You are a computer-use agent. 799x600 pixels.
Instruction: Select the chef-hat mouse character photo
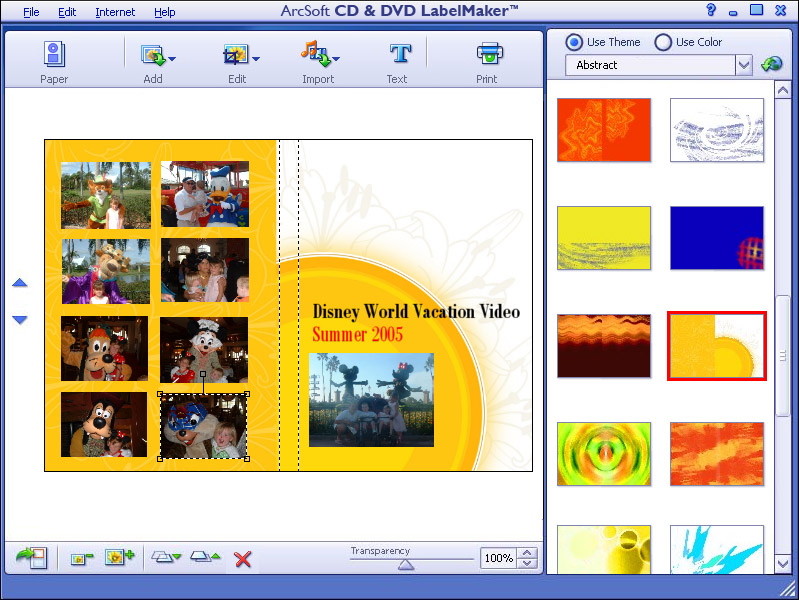(204, 350)
